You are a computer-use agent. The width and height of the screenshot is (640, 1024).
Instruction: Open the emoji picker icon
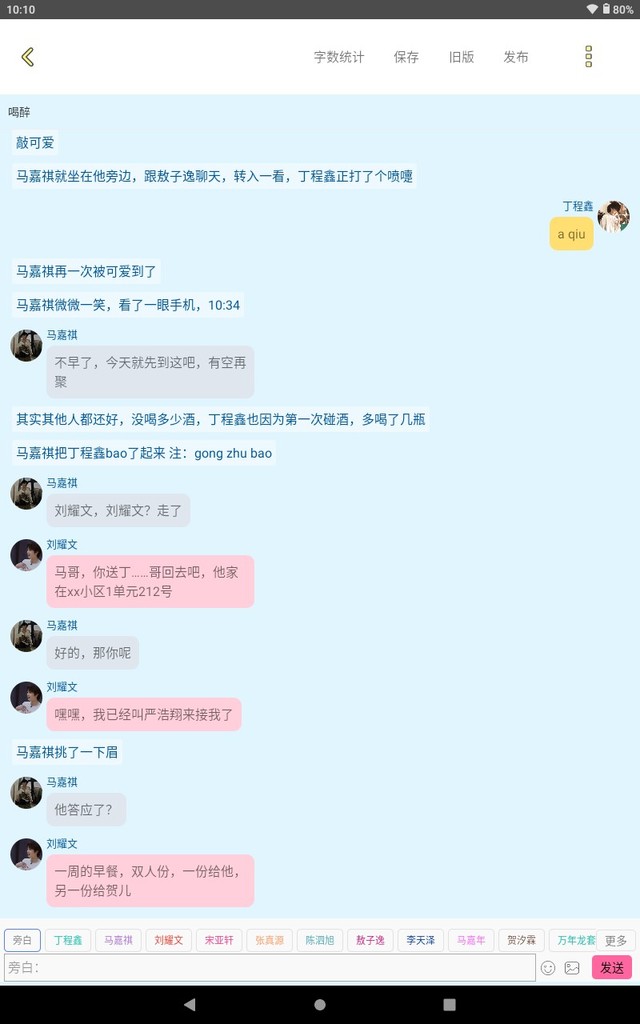[x=548, y=968]
